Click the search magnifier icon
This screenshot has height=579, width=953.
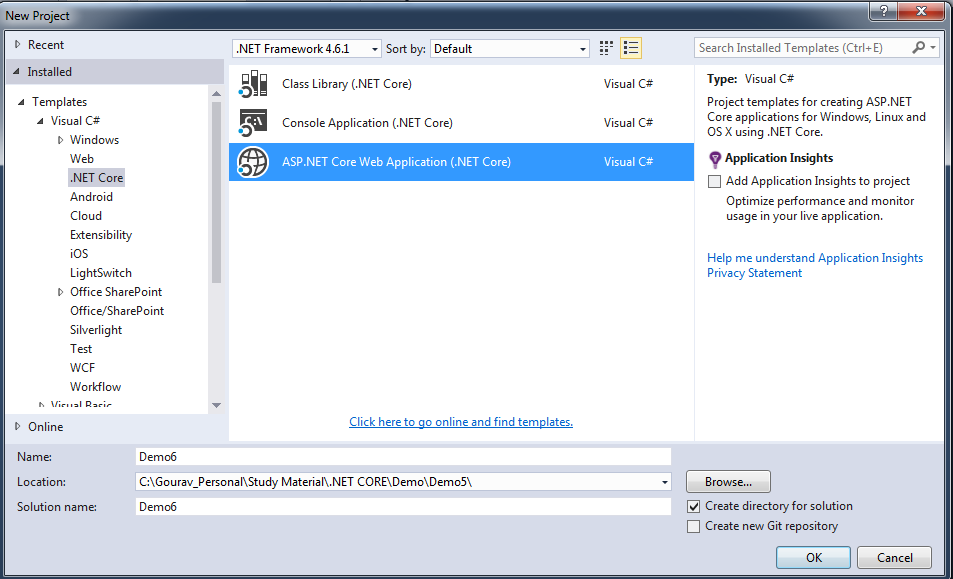pos(918,47)
